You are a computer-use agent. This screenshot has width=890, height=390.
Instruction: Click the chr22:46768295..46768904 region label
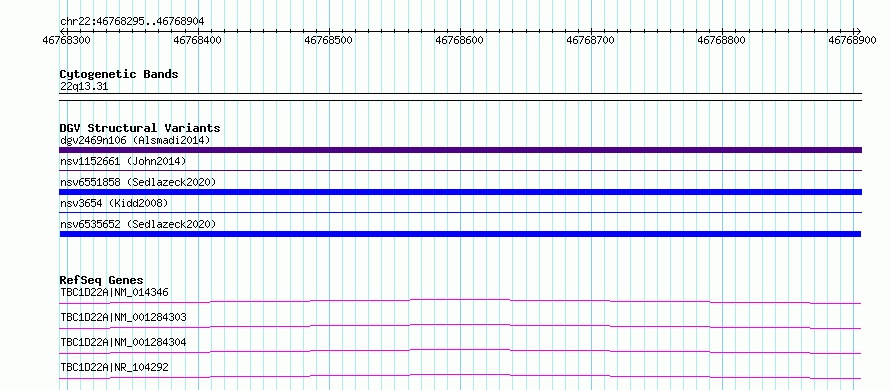pyautogui.click(x=132, y=22)
